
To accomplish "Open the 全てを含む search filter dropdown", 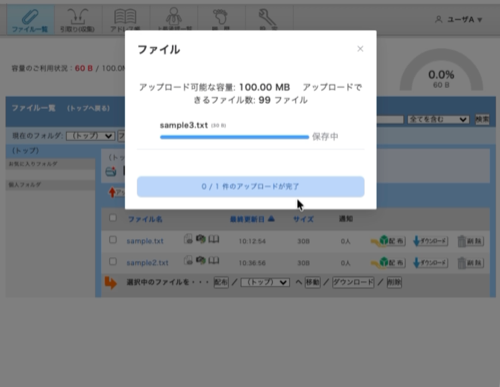I will (438, 119).
